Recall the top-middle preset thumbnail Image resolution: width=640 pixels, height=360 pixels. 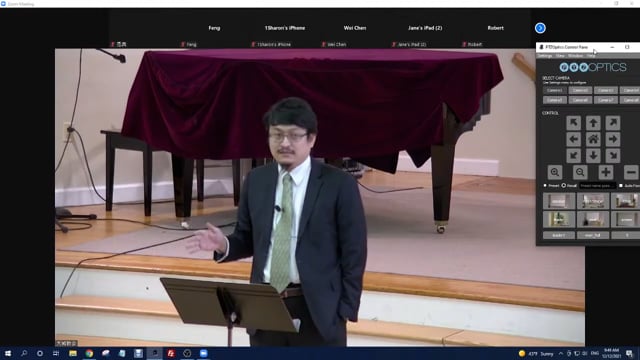click(x=593, y=201)
